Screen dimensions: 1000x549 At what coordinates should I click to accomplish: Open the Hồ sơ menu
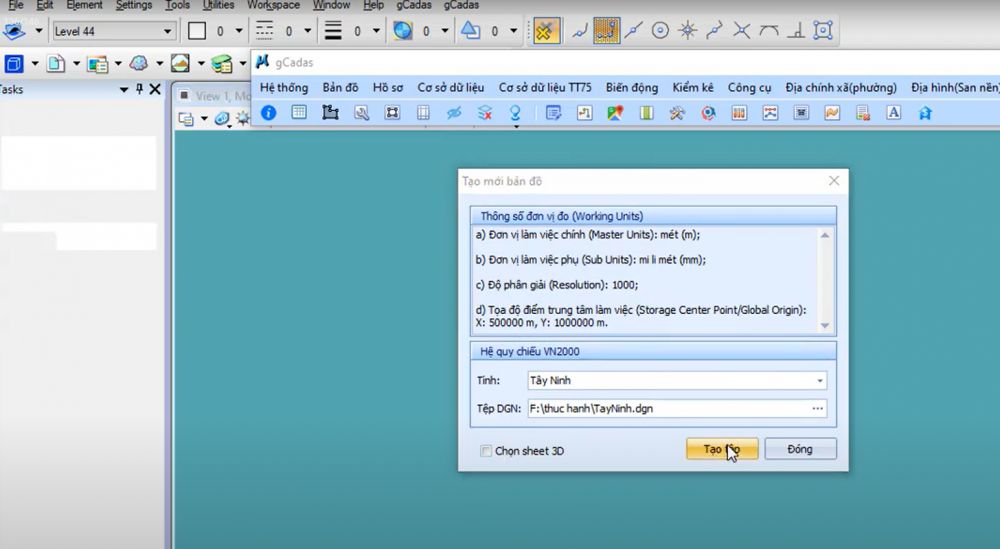coord(388,87)
